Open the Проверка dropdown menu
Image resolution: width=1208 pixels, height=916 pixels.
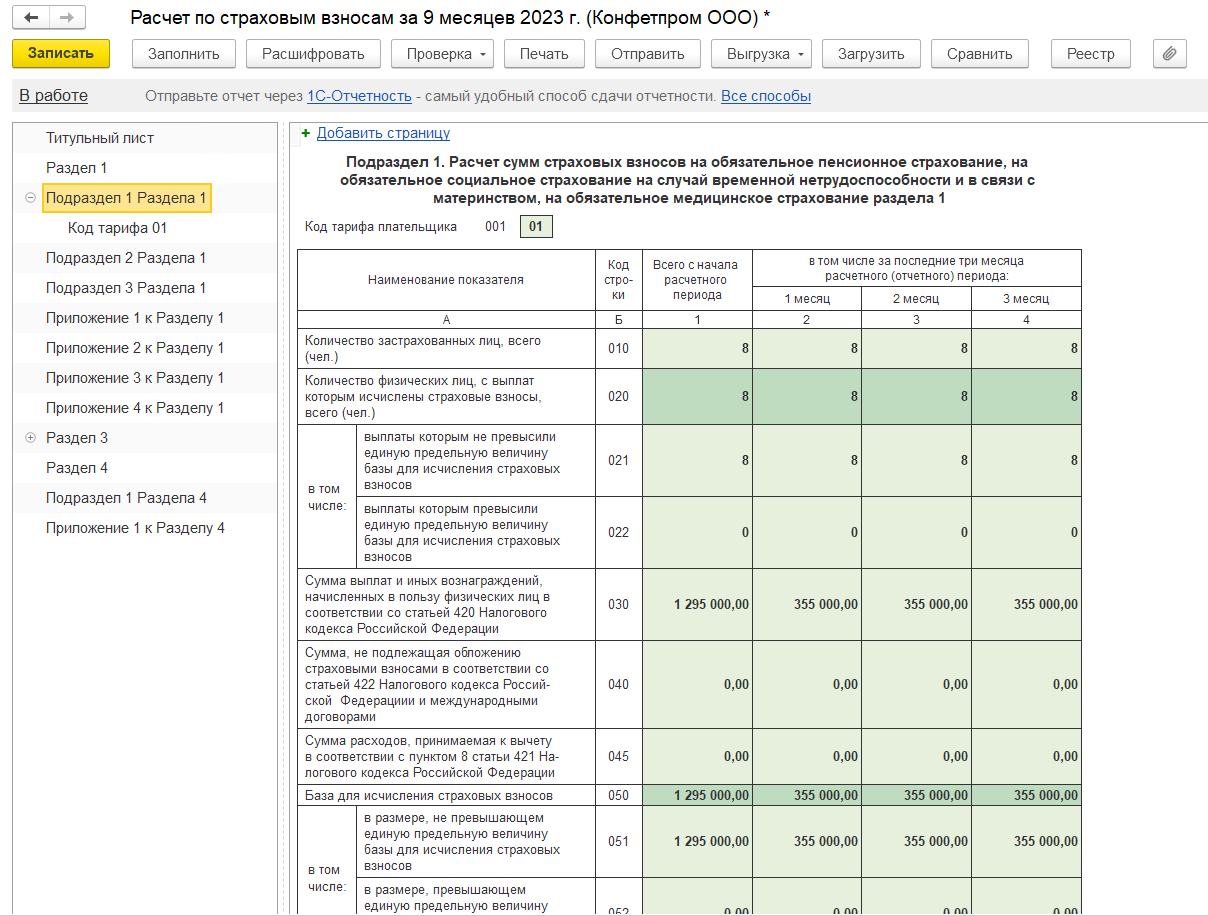coord(443,54)
